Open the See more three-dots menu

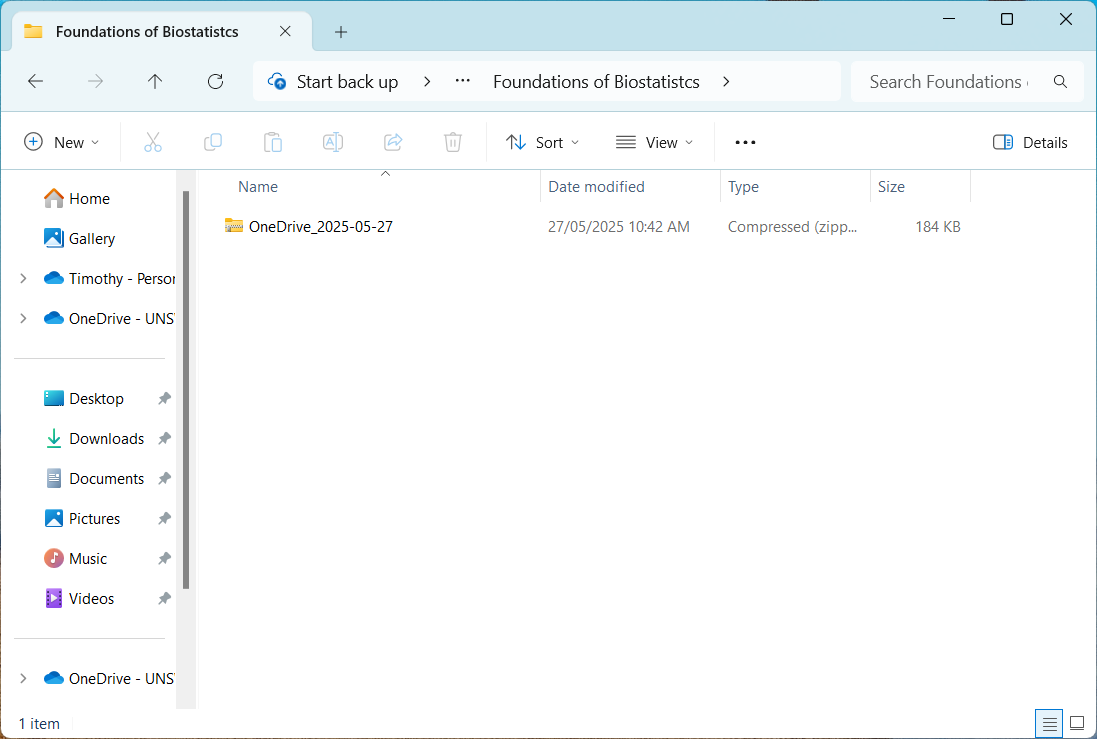(745, 142)
